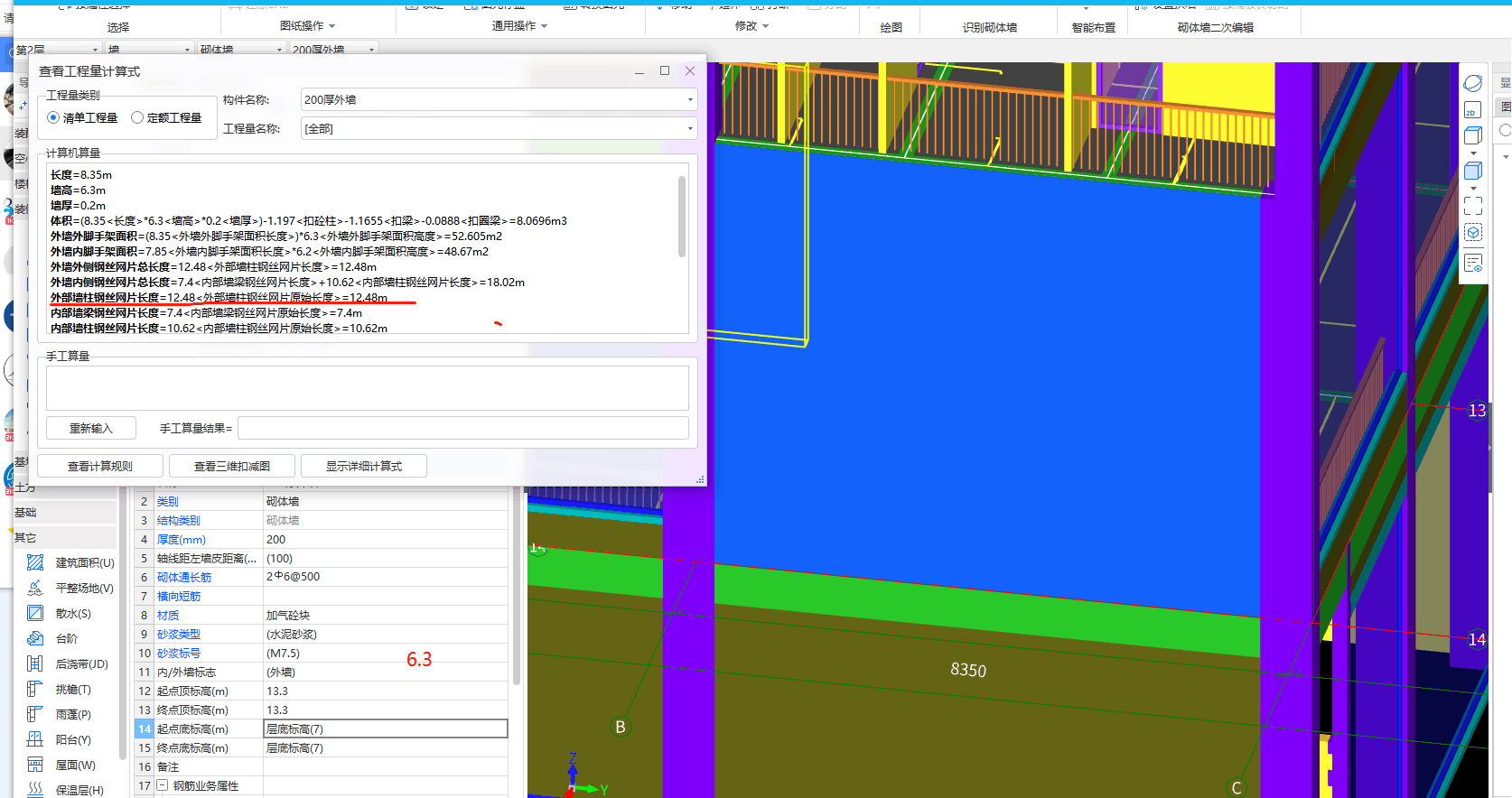This screenshot has height=798, width=1512.
Task: Select the 散水(S) component icon
Action: pos(35,613)
